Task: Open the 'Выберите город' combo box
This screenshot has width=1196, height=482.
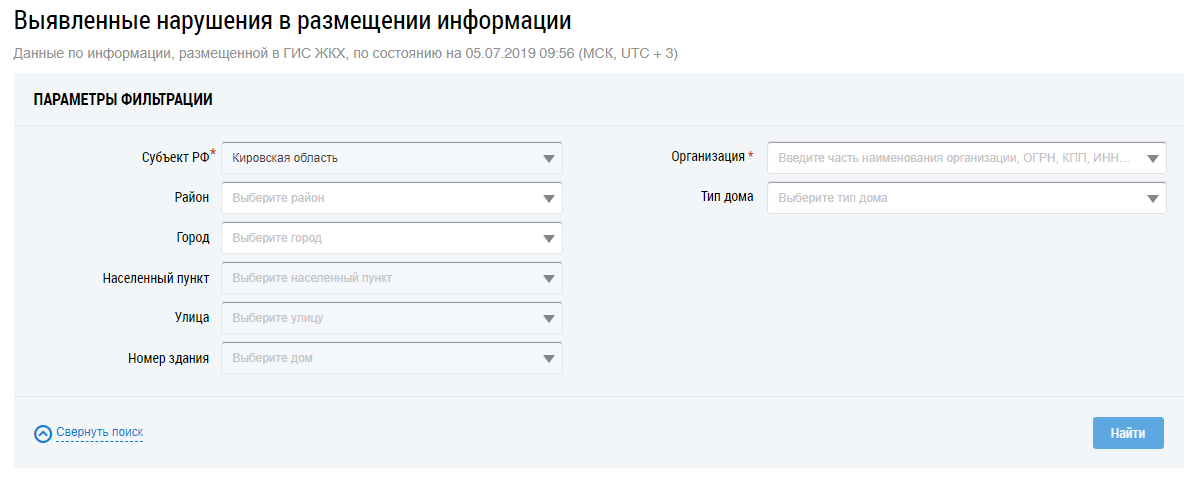Action: point(380,238)
